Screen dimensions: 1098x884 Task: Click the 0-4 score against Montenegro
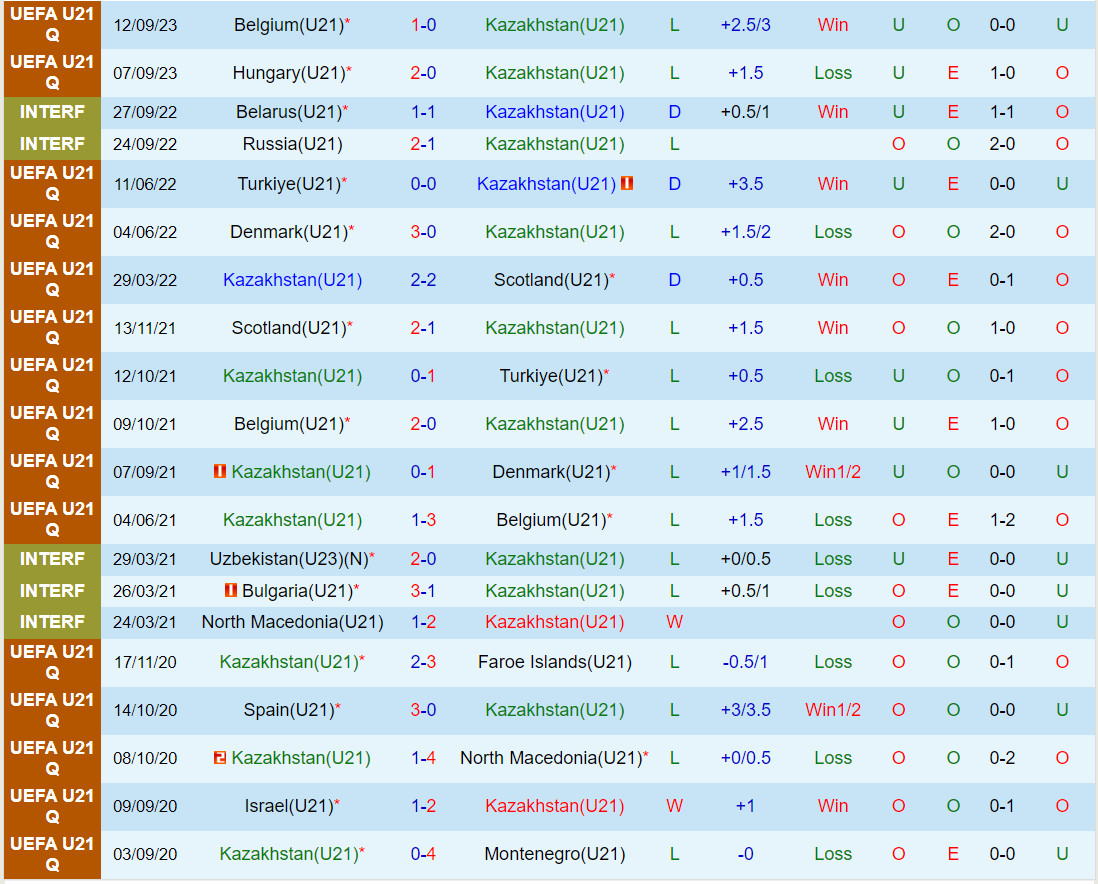point(423,854)
